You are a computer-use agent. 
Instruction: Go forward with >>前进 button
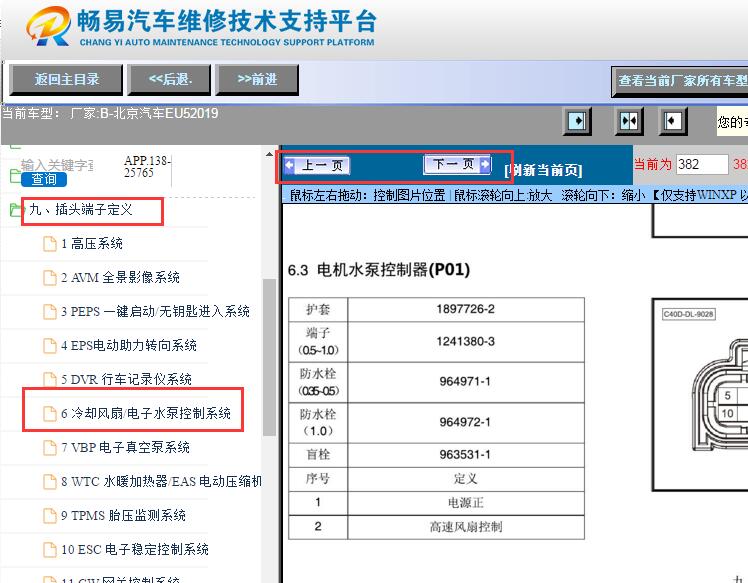(257, 80)
